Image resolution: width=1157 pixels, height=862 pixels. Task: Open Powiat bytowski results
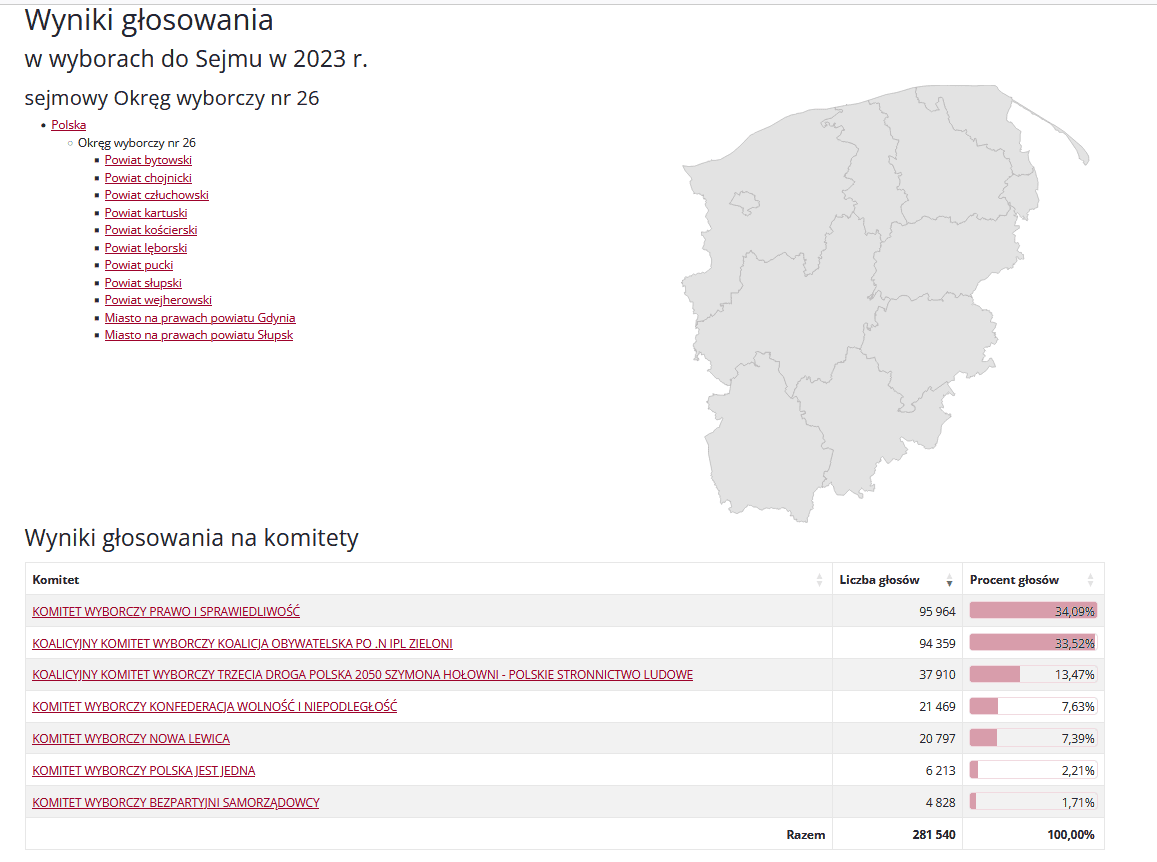[x=148, y=160]
